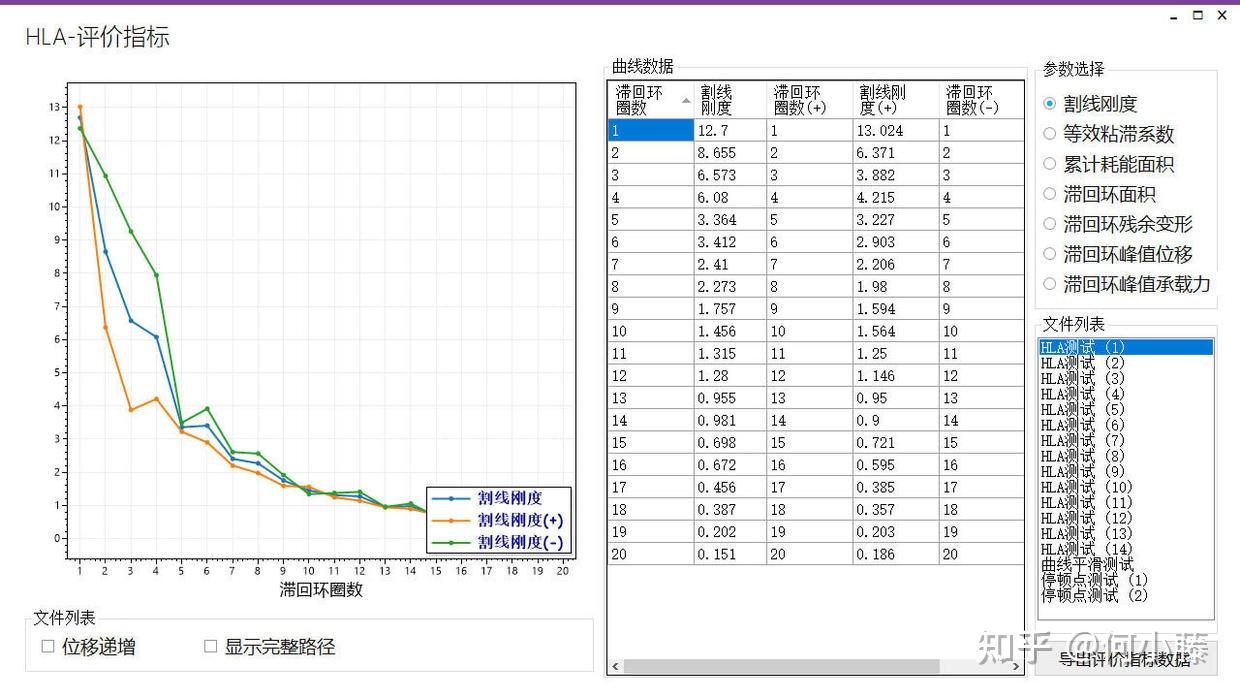Click table cell with value 3.364
This screenshot has height=698, width=1240.
click(x=730, y=220)
